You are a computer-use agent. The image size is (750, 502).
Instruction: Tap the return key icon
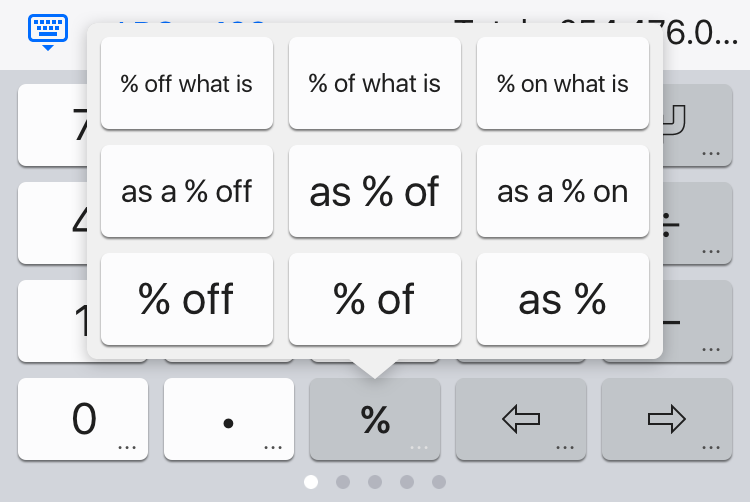(x=697, y=125)
